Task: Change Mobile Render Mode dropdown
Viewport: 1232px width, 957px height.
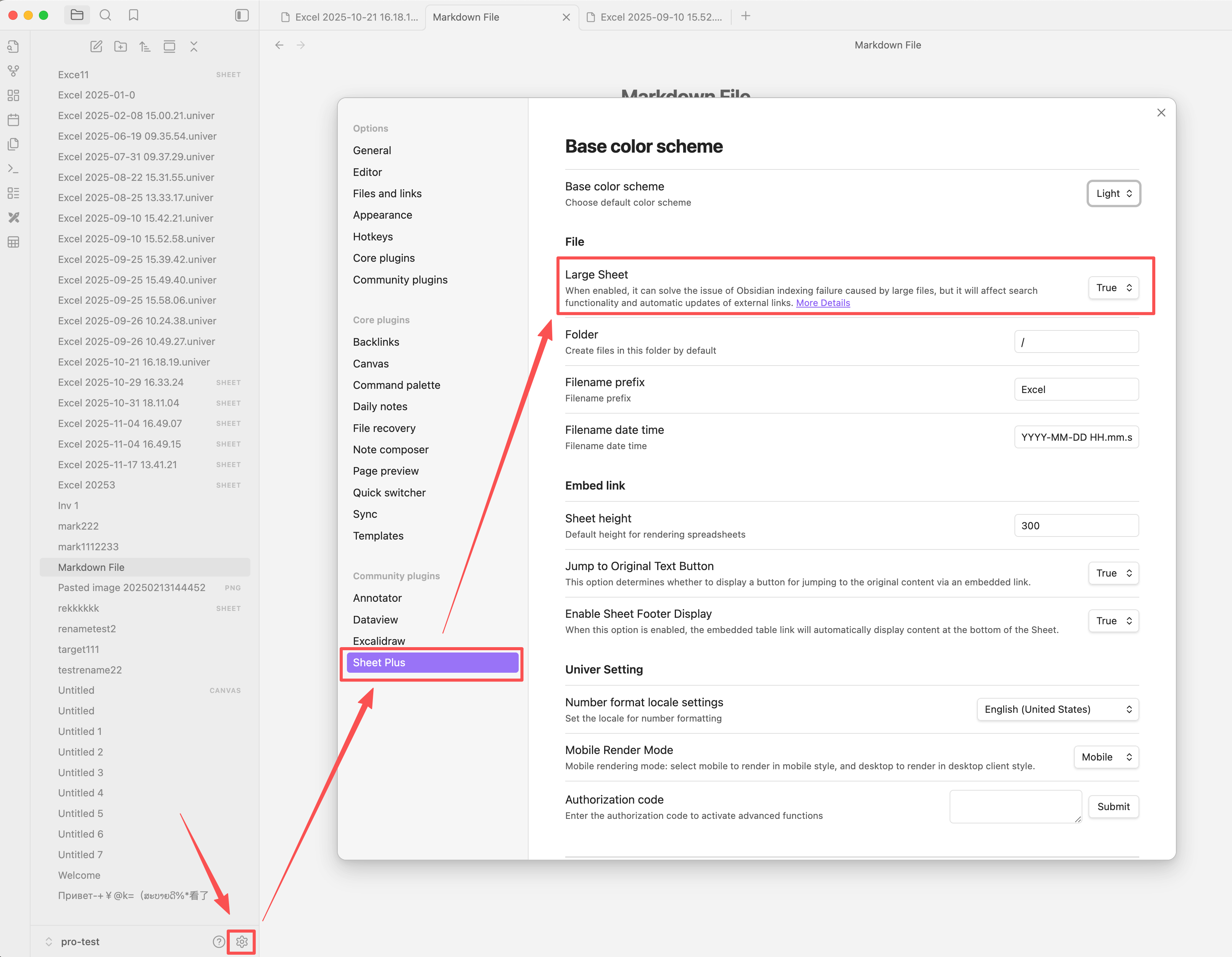Action: point(1106,757)
